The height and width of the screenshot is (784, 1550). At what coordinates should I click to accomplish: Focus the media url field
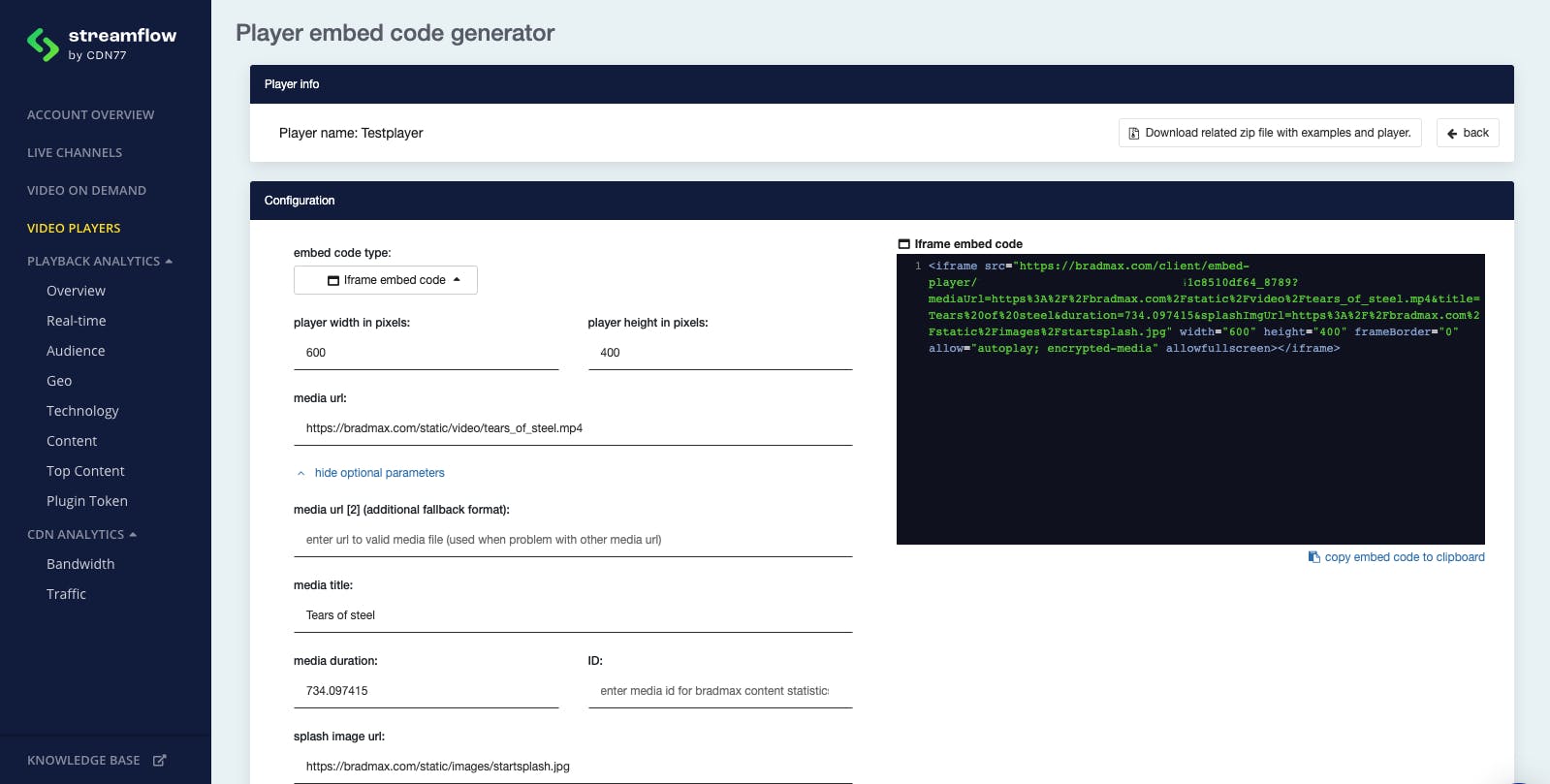[x=572, y=428]
